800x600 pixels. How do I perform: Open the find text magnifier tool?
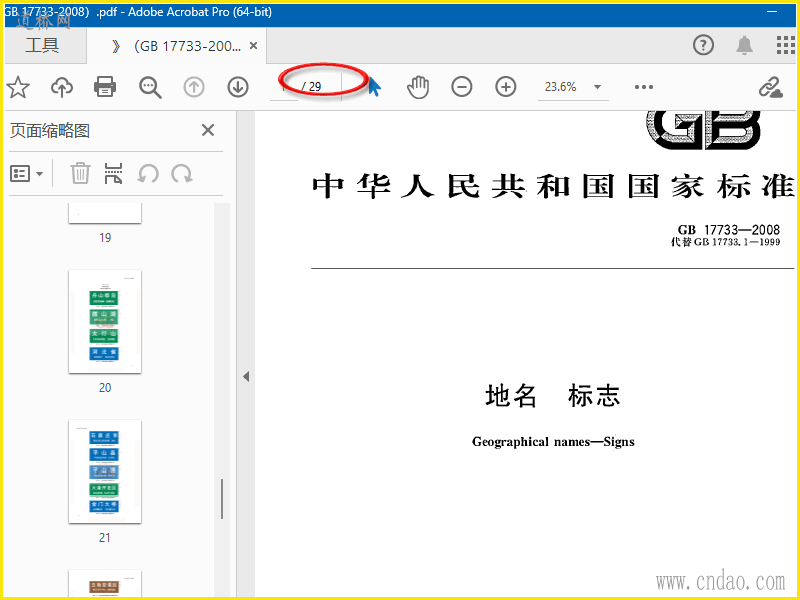tap(150, 87)
